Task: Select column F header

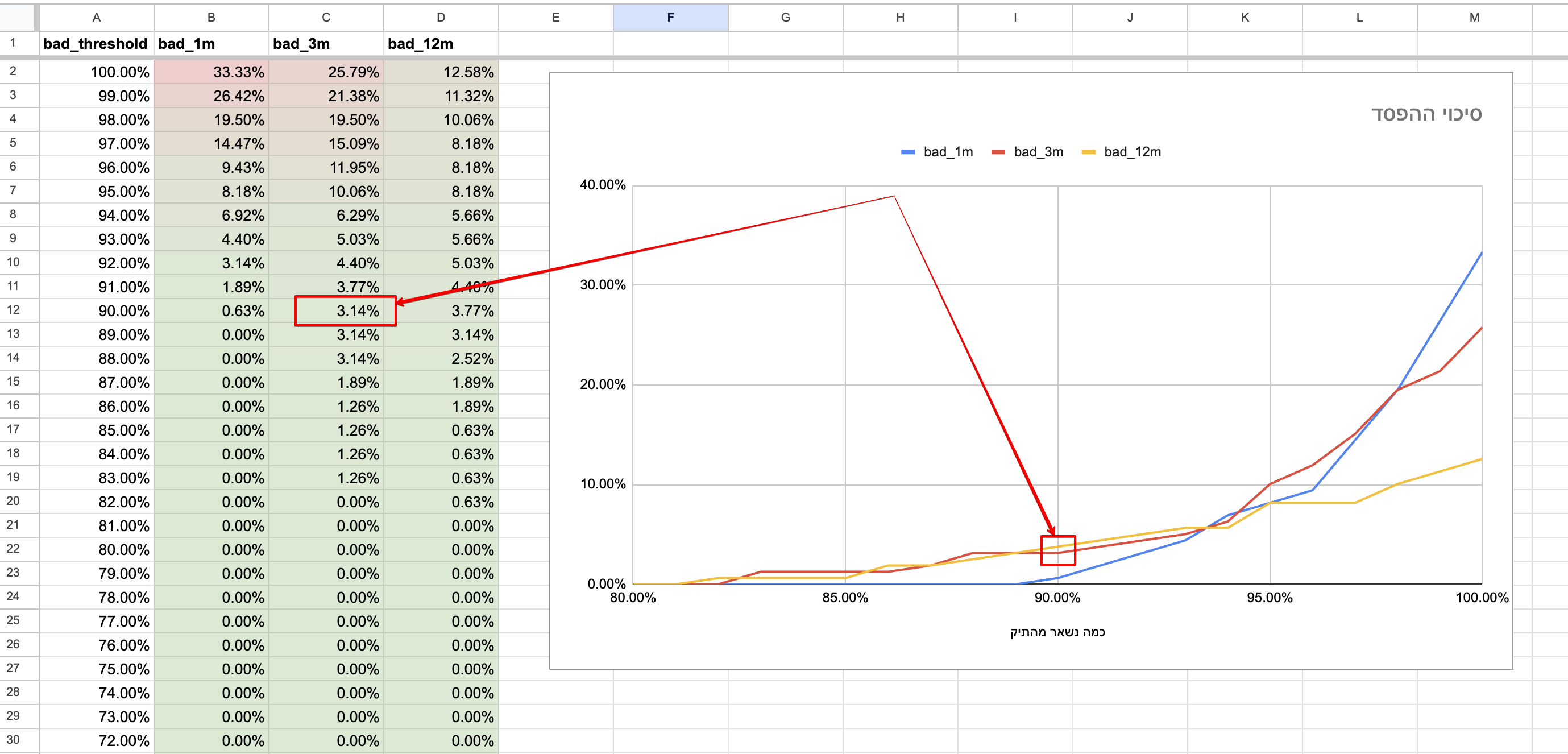Action: [670, 18]
